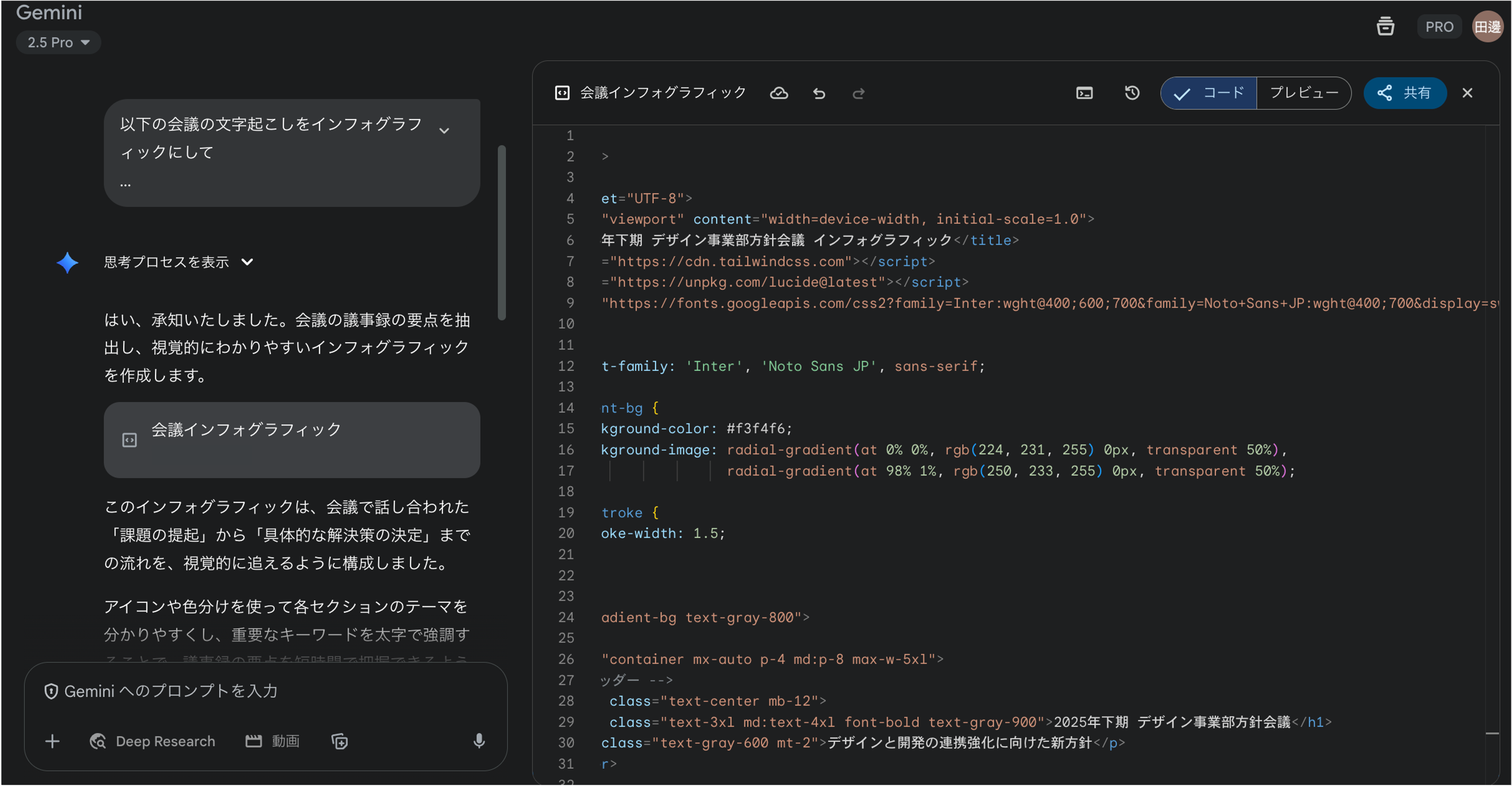Click the shield icon in prompt field
The width and height of the screenshot is (1512, 787).
[x=51, y=691]
